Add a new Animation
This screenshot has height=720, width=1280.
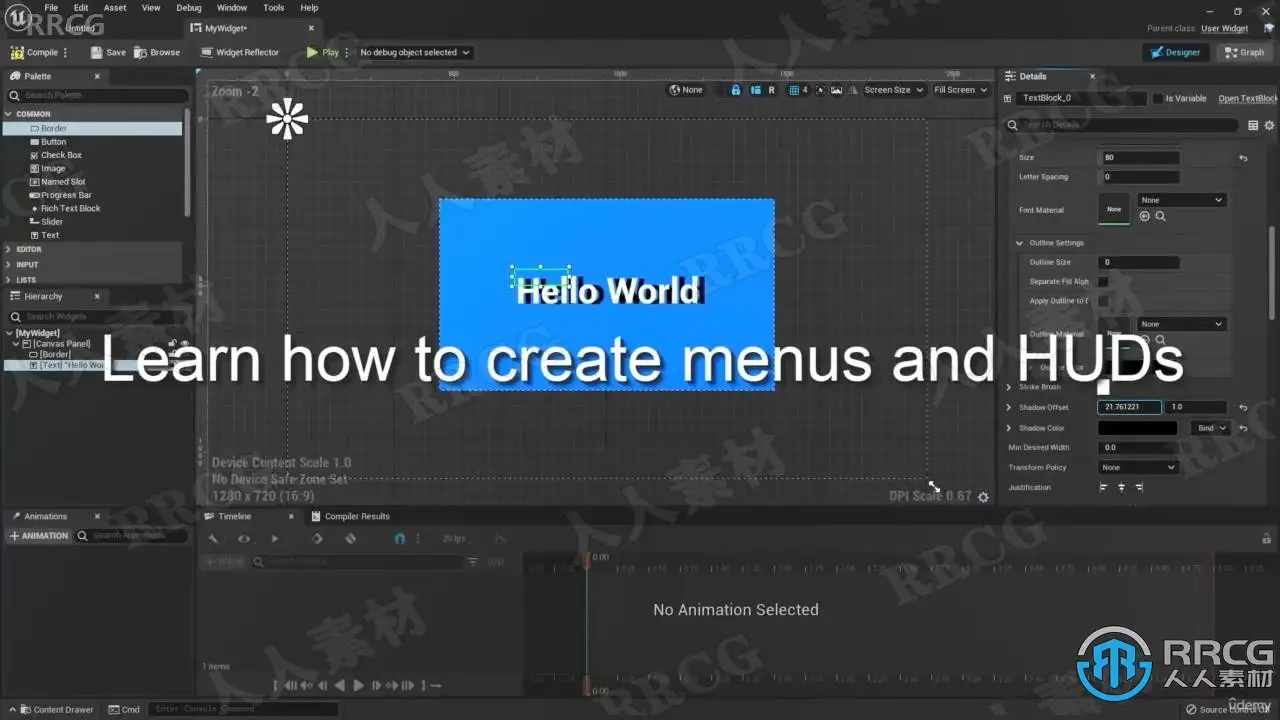click(x=39, y=536)
